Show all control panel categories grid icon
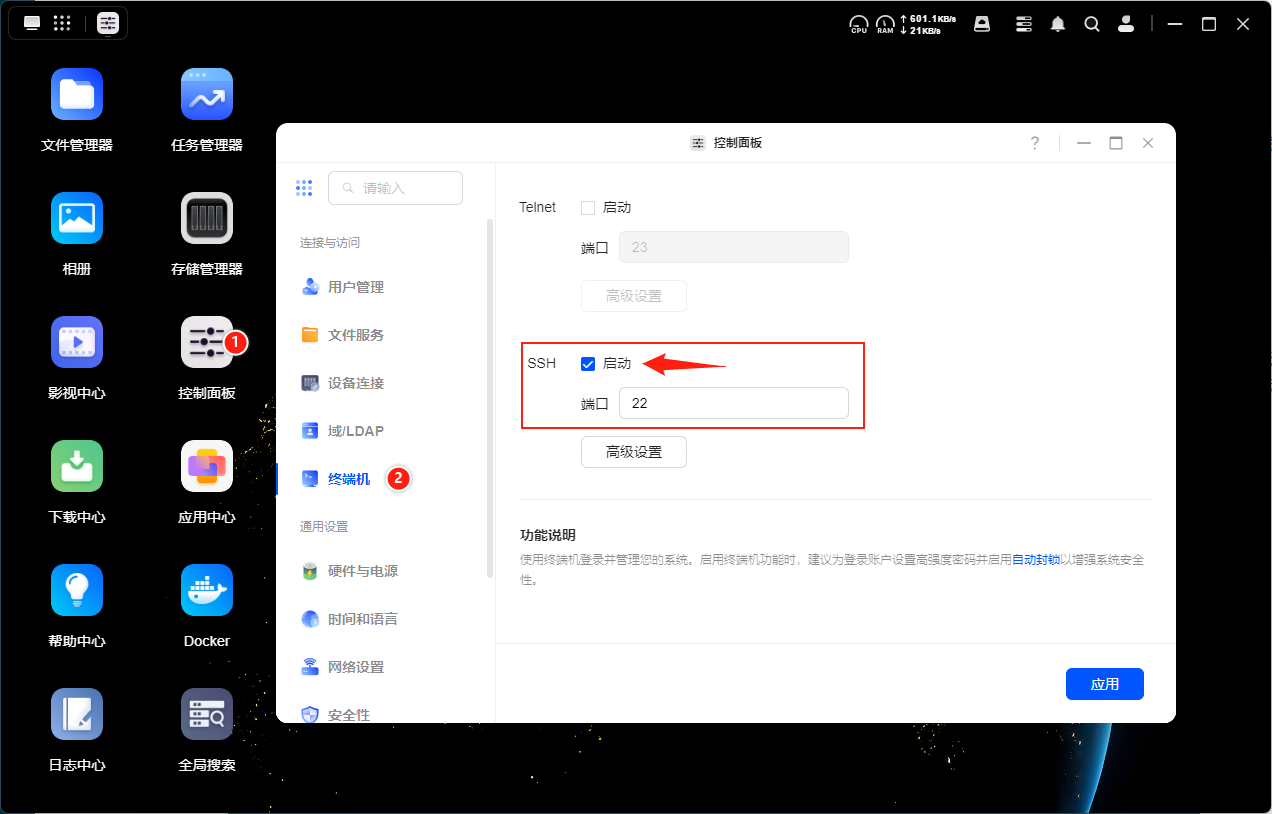This screenshot has width=1272, height=814. [x=304, y=188]
